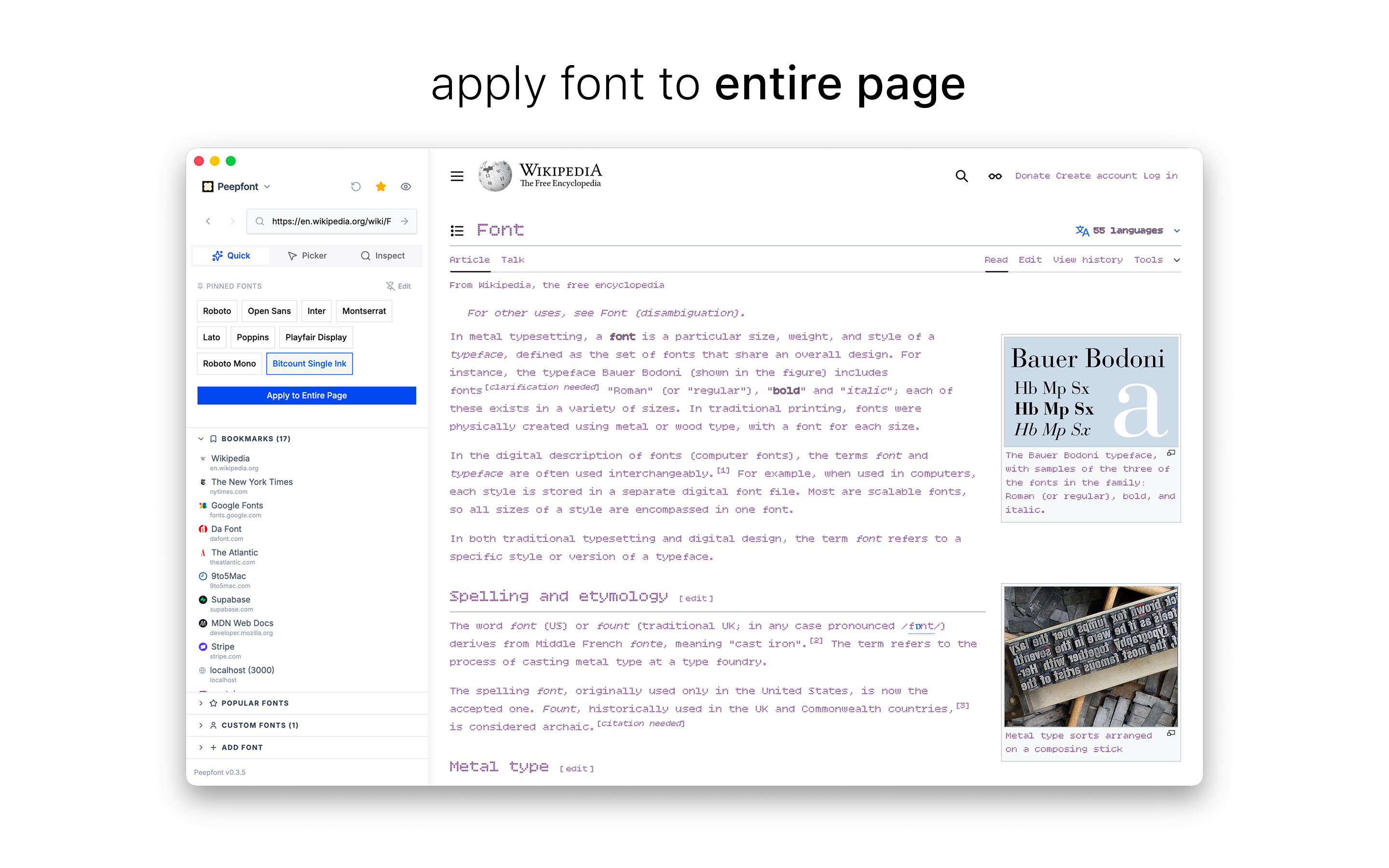
Task: Click the URL address field
Action: click(331, 221)
